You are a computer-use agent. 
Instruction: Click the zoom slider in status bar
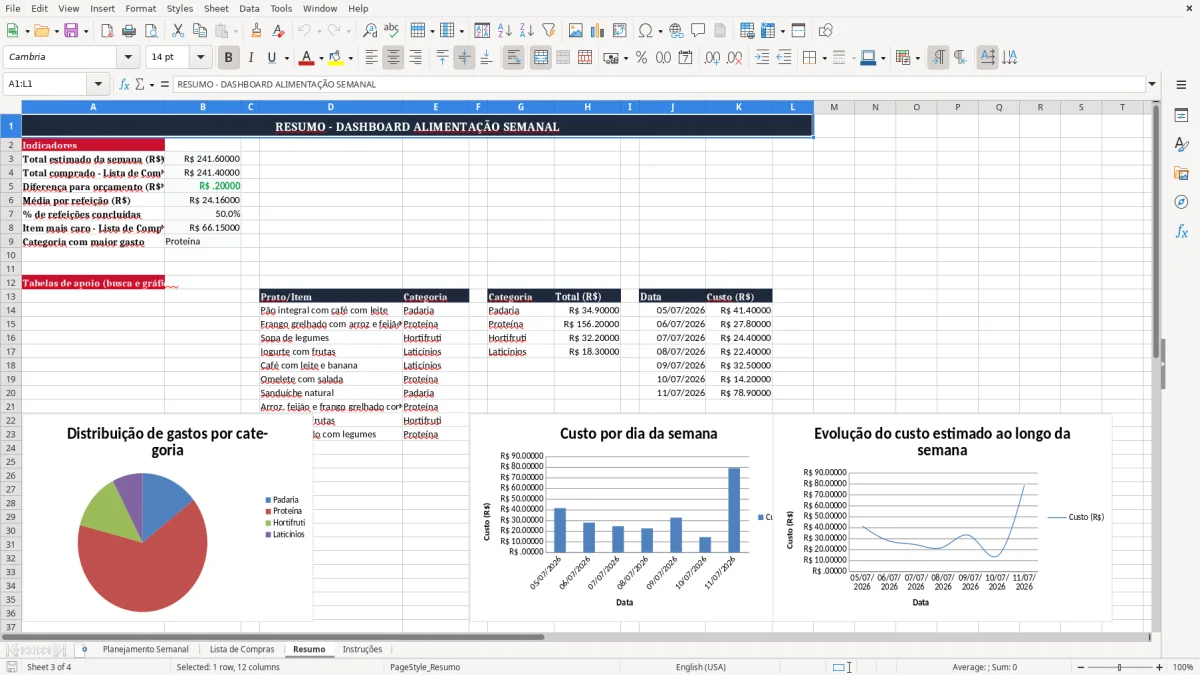1119,667
